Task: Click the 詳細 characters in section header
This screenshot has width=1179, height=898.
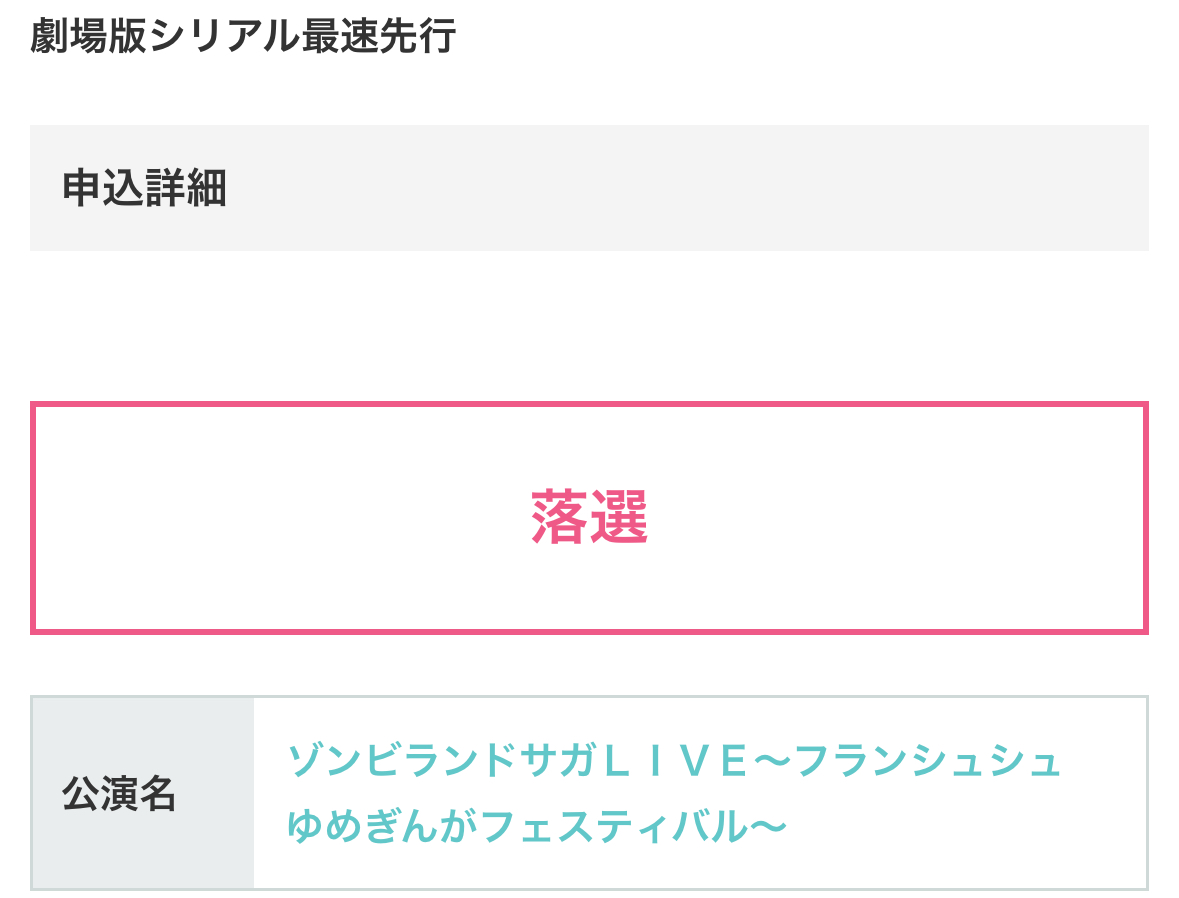Action: pyautogui.click(x=186, y=188)
